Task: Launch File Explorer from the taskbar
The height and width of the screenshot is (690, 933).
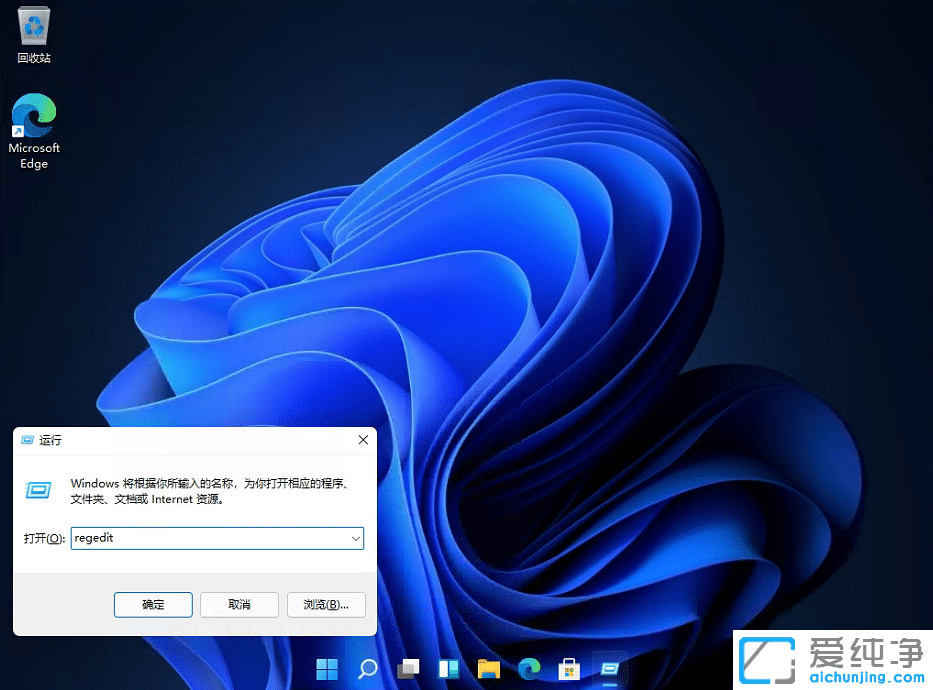Action: (488, 668)
